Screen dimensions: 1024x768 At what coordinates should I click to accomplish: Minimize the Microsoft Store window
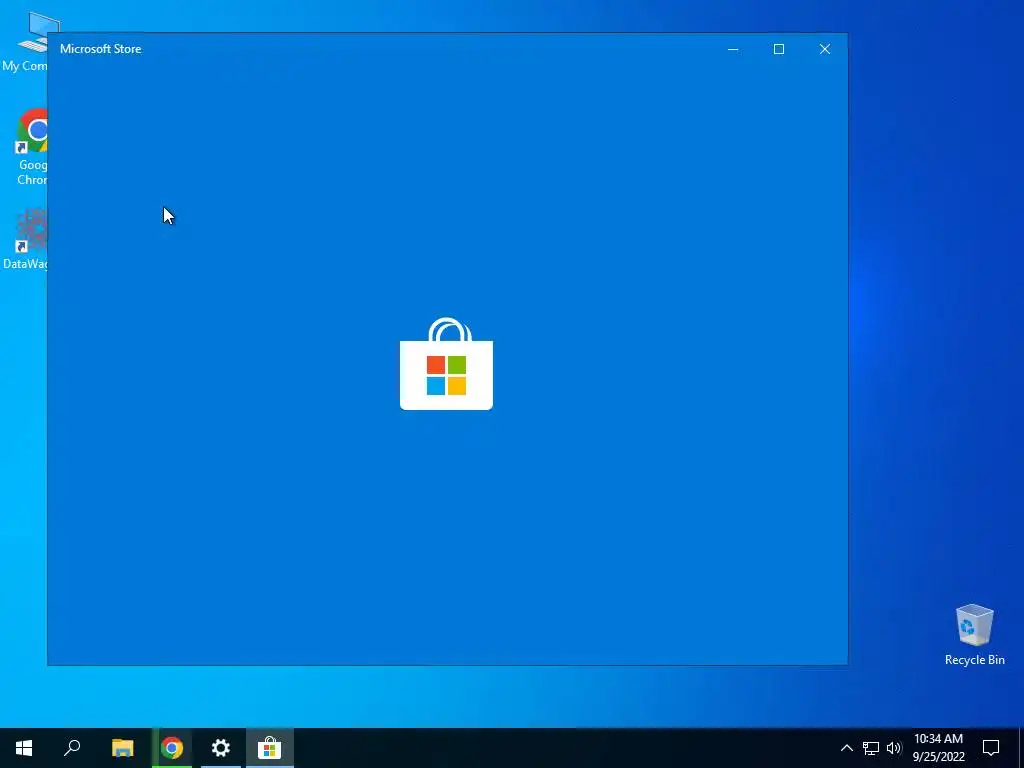(733, 49)
